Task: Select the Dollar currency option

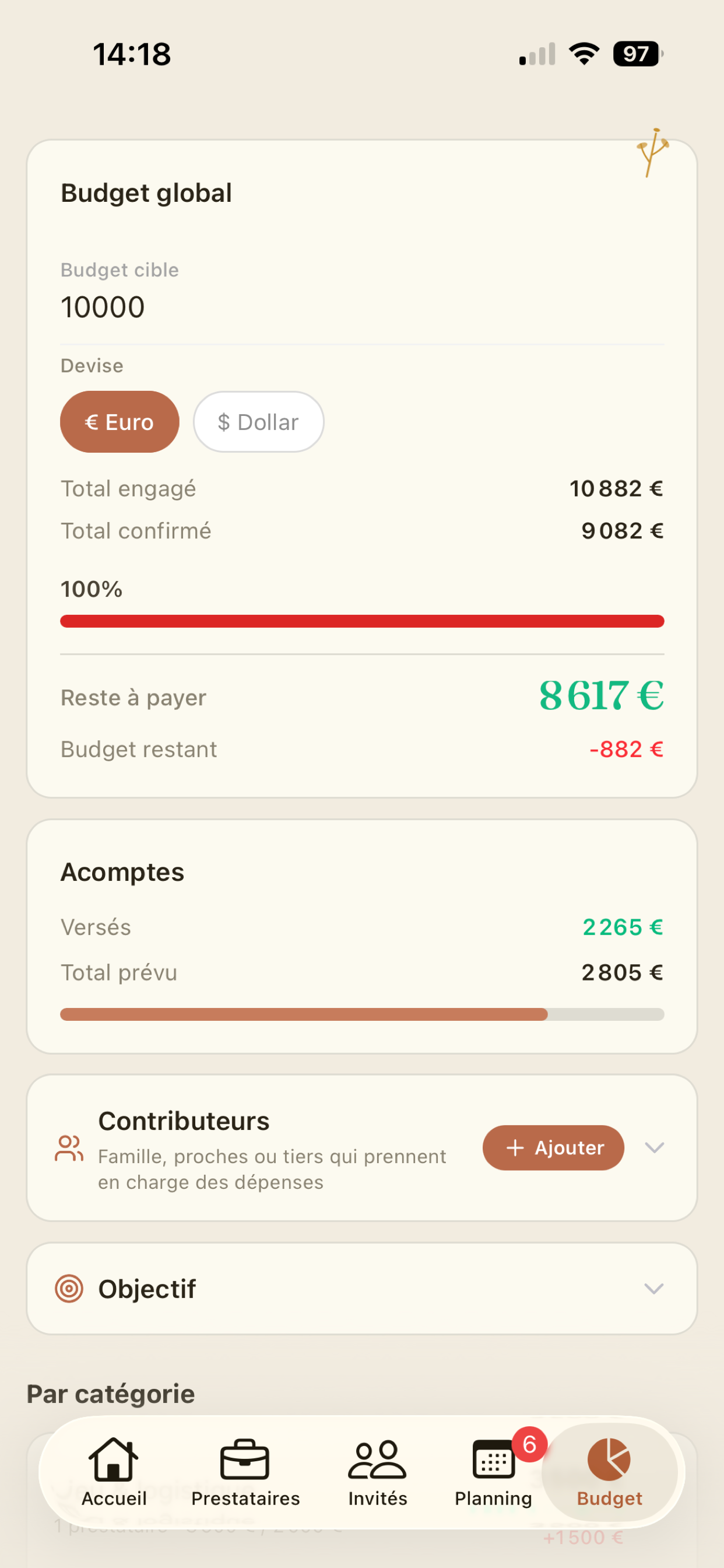Action: [x=259, y=422]
